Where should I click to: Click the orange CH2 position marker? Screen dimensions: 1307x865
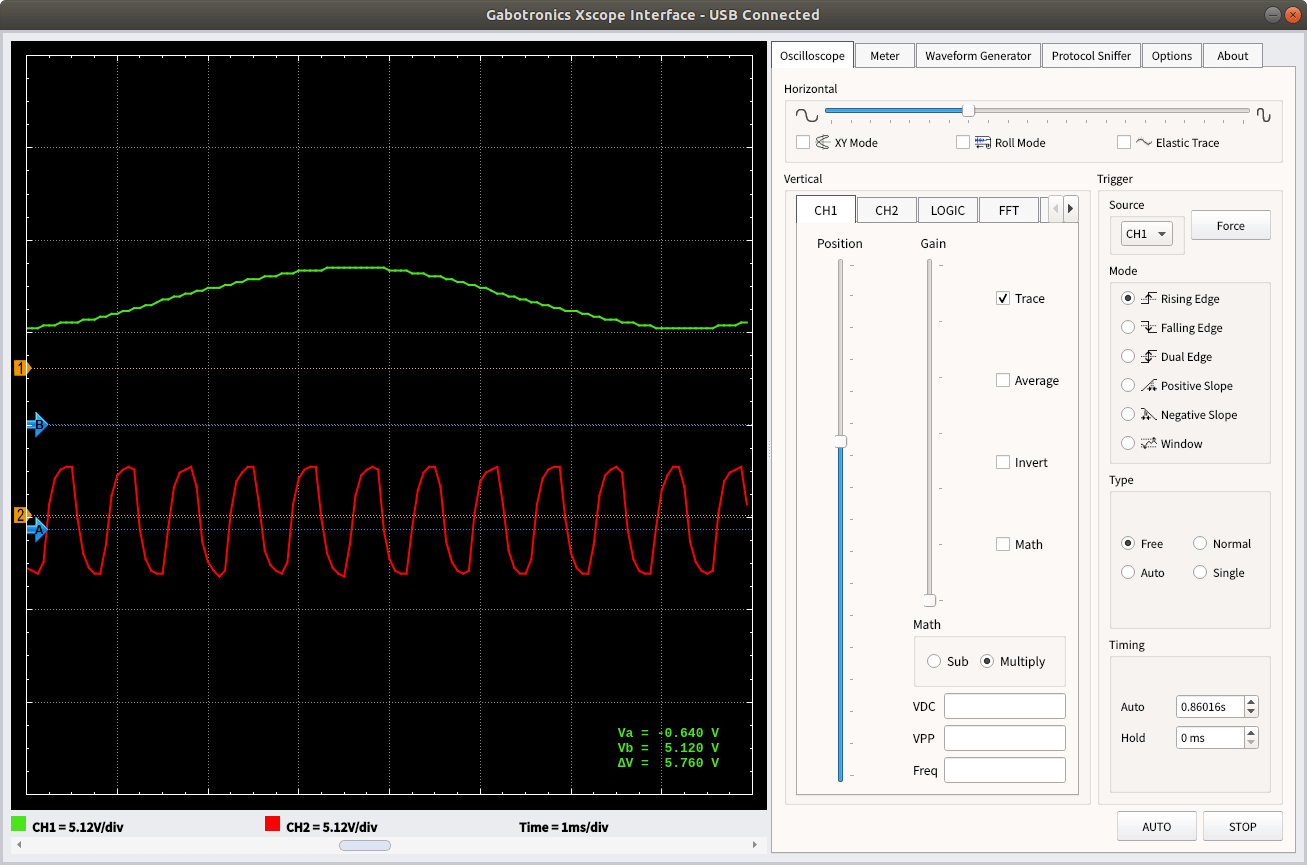tap(22, 516)
